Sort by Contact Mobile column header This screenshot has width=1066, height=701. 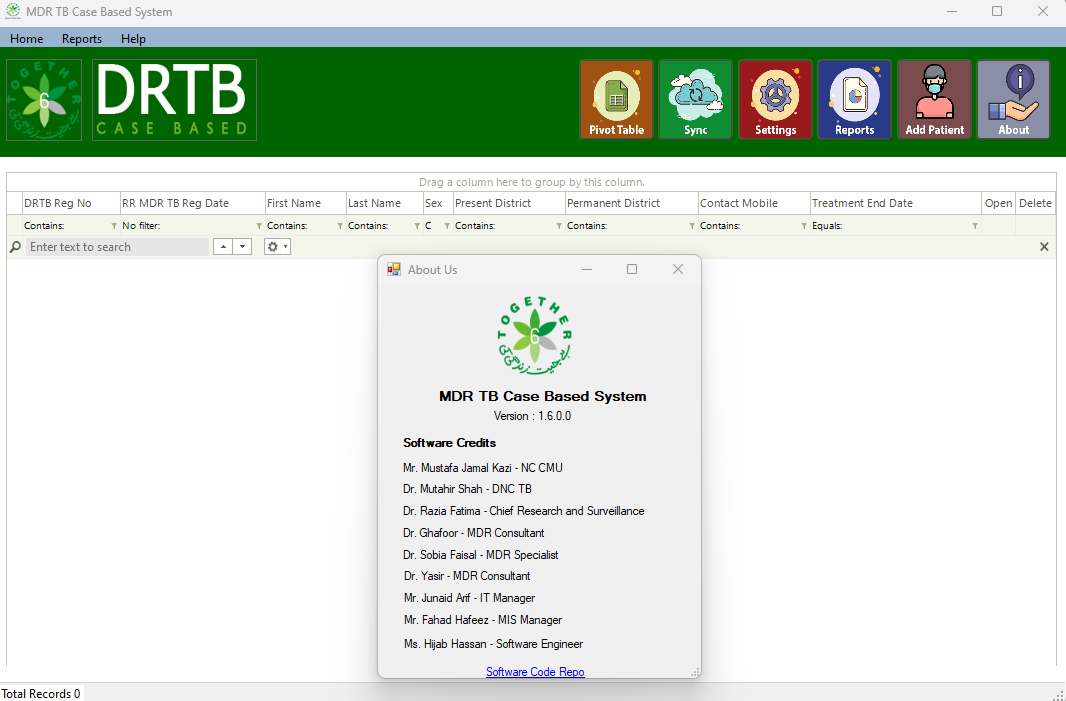click(754, 203)
